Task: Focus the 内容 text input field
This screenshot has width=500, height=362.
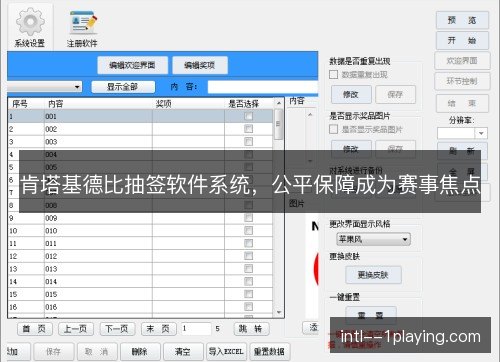Action: click(263, 87)
